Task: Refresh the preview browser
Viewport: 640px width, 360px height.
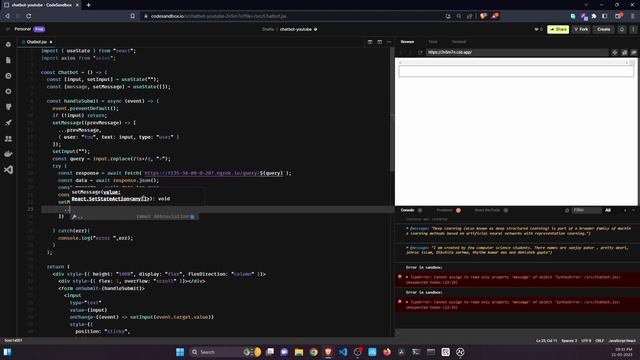Action: click(x=420, y=52)
